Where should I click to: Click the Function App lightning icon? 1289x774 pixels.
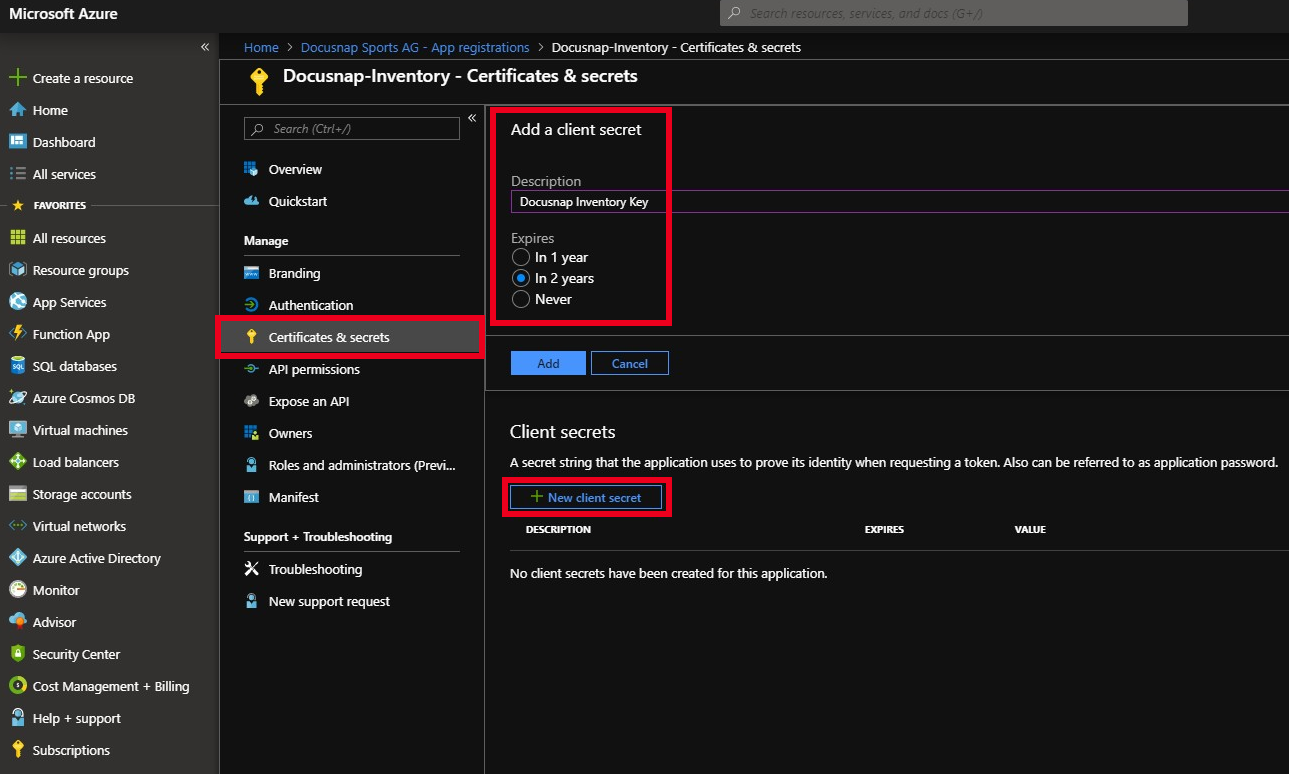(x=17, y=334)
